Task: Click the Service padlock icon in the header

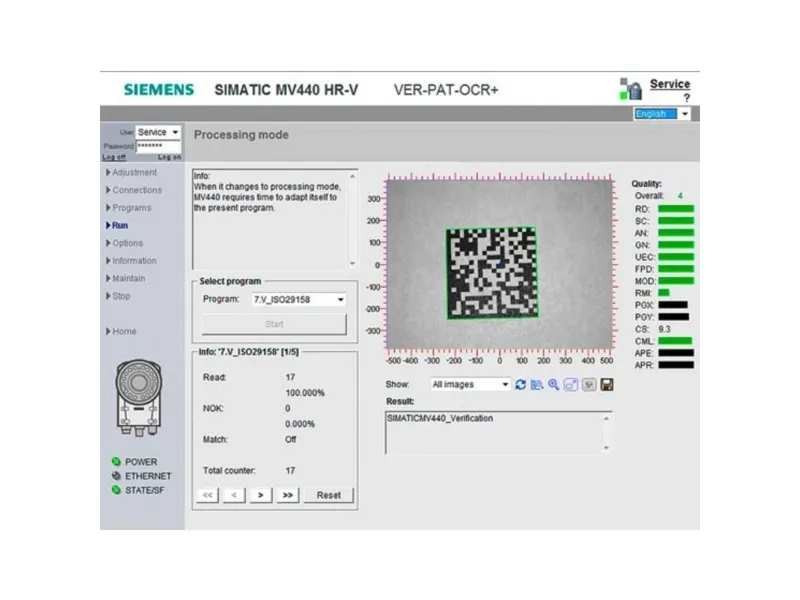Action: [631, 89]
